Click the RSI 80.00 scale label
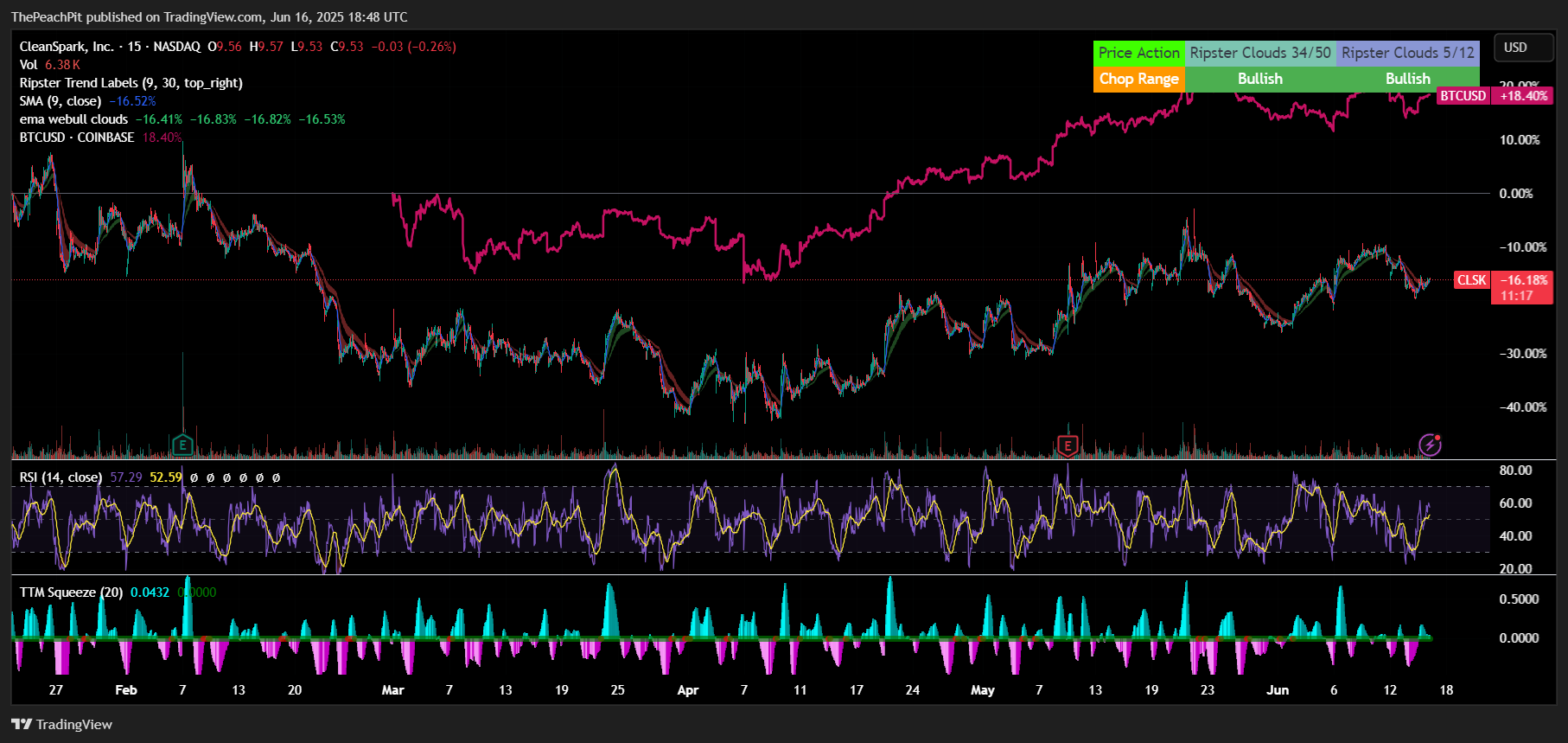This screenshot has height=743, width=1568. (1515, 471)
